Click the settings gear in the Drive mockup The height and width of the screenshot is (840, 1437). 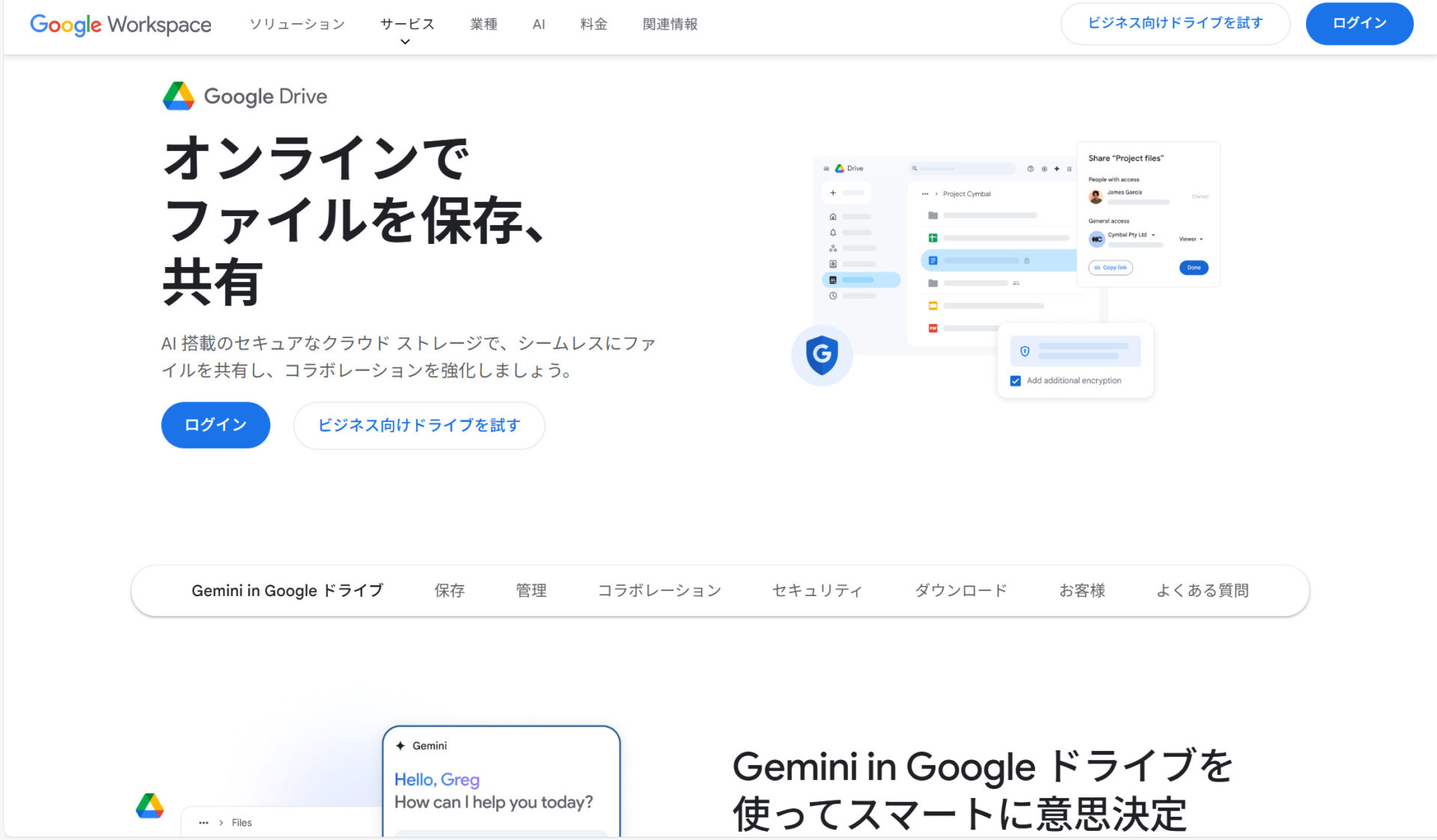pos(1045,169)
